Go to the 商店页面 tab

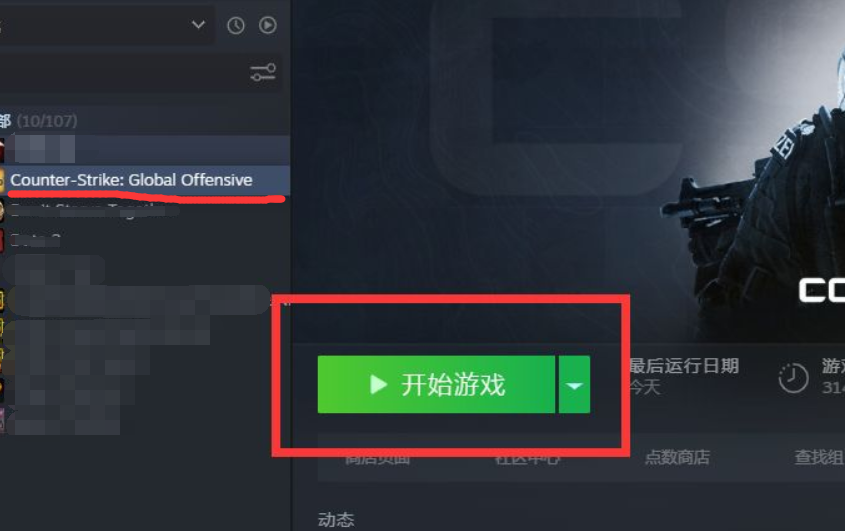377,458
